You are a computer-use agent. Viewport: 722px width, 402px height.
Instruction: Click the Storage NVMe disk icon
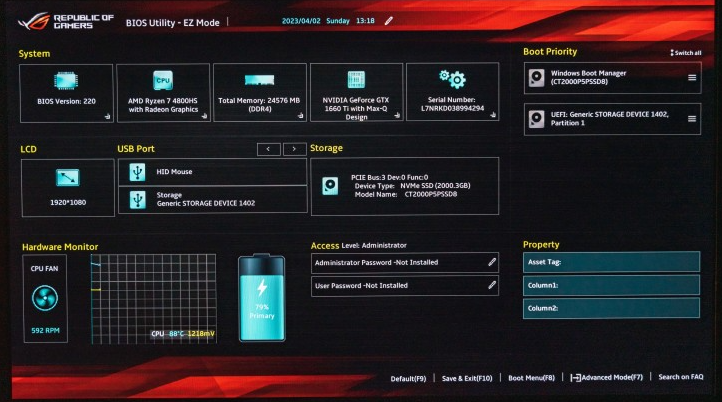[330, 186]
